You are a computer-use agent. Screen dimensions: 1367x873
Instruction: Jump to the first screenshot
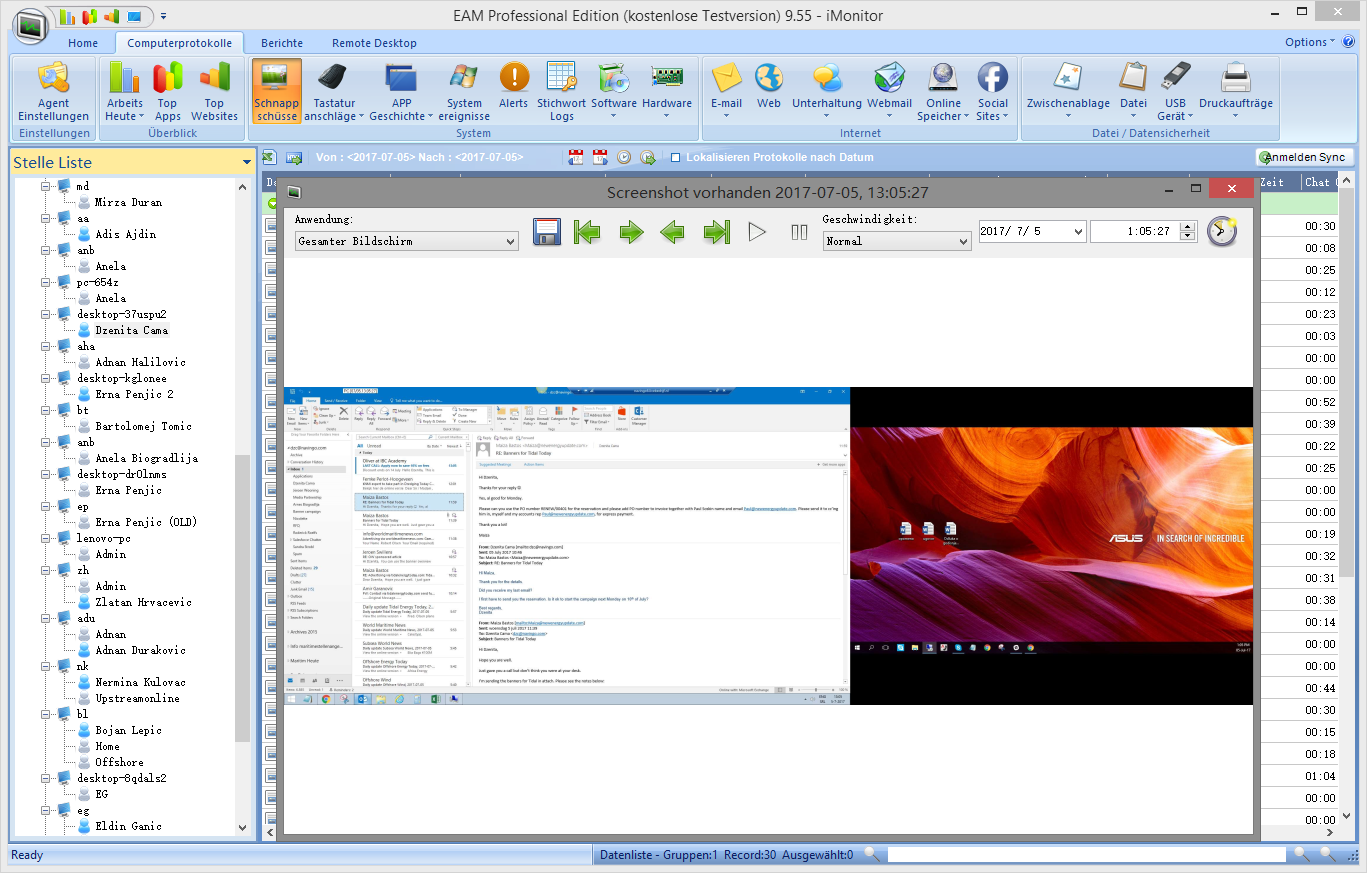(587, 232)
